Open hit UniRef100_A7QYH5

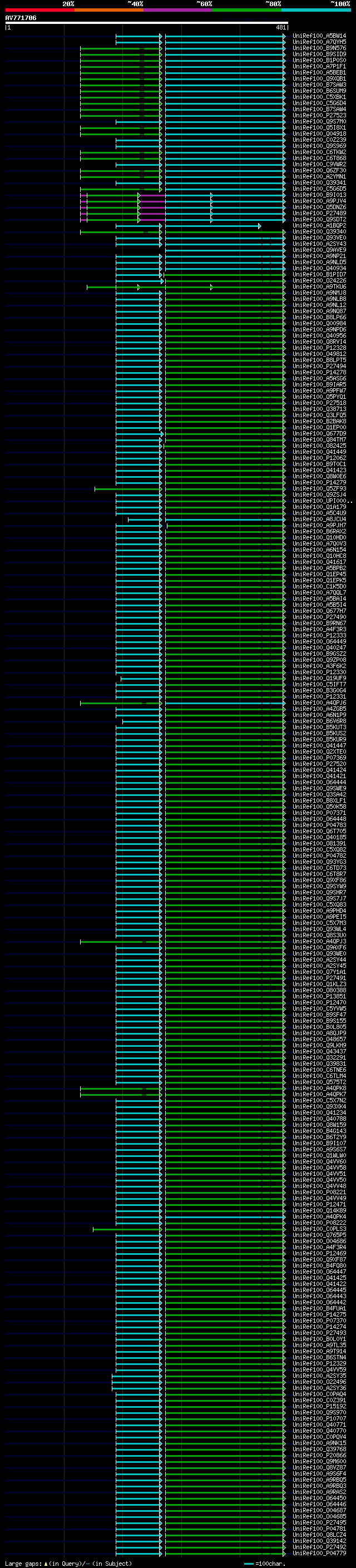319,42
